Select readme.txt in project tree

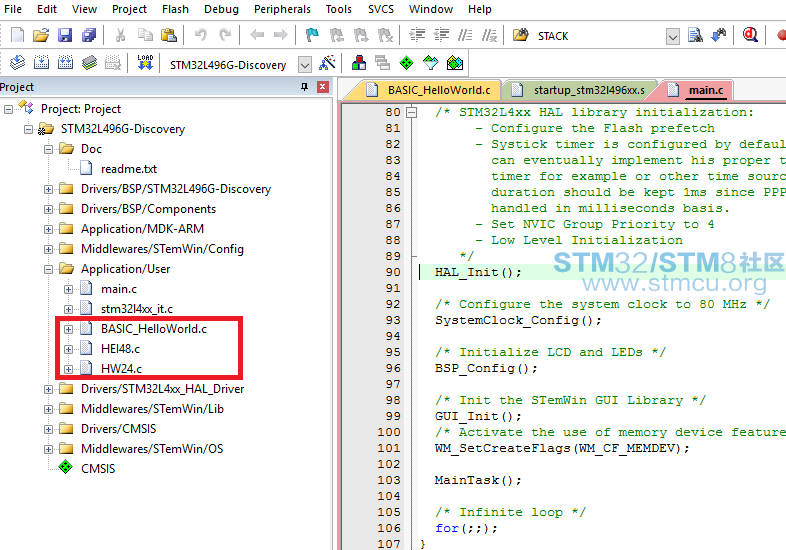[129, 169]
